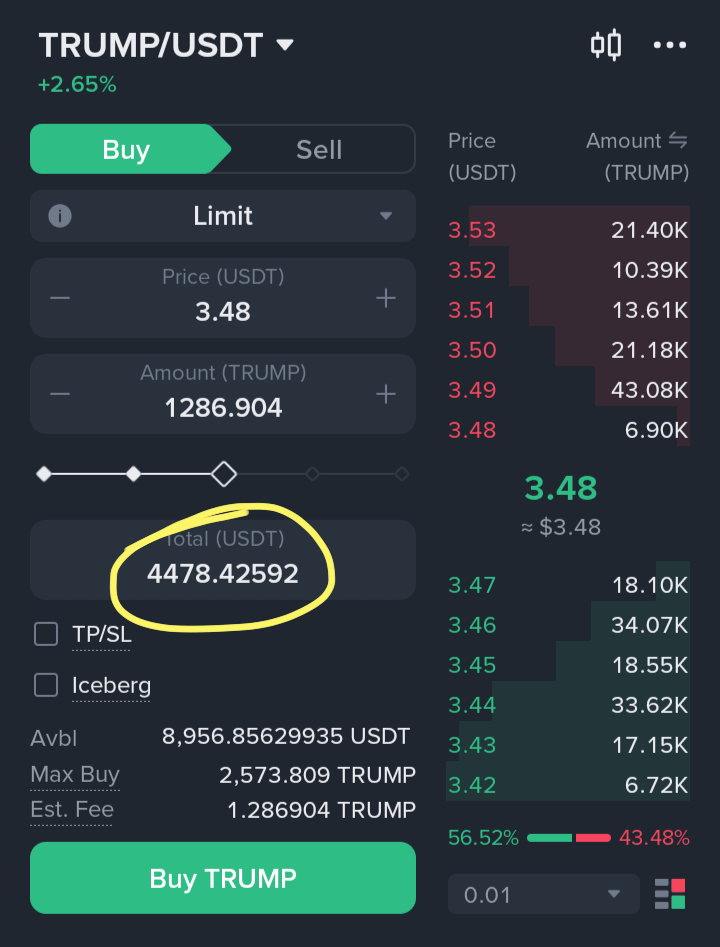Open the candlestick chart view
The height and width of the screenshot is (947, 720).
point(606,45)
